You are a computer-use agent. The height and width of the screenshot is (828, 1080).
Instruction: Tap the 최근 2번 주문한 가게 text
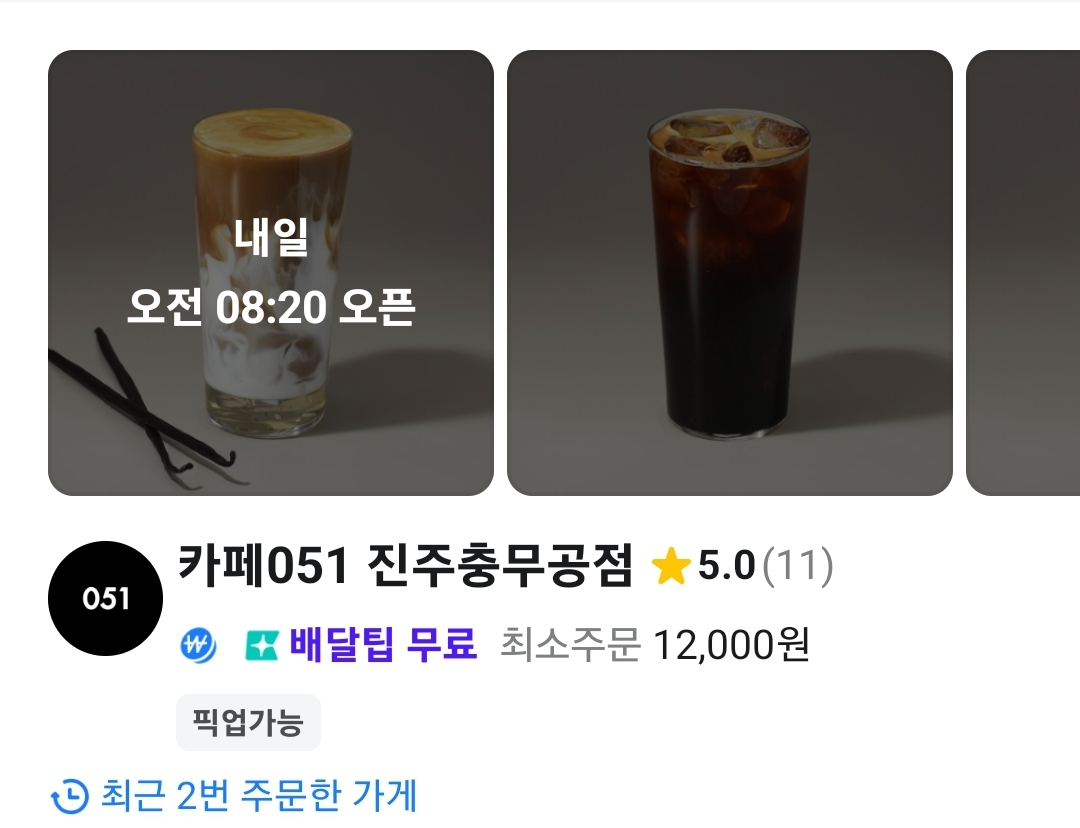[x=259, y=796]
